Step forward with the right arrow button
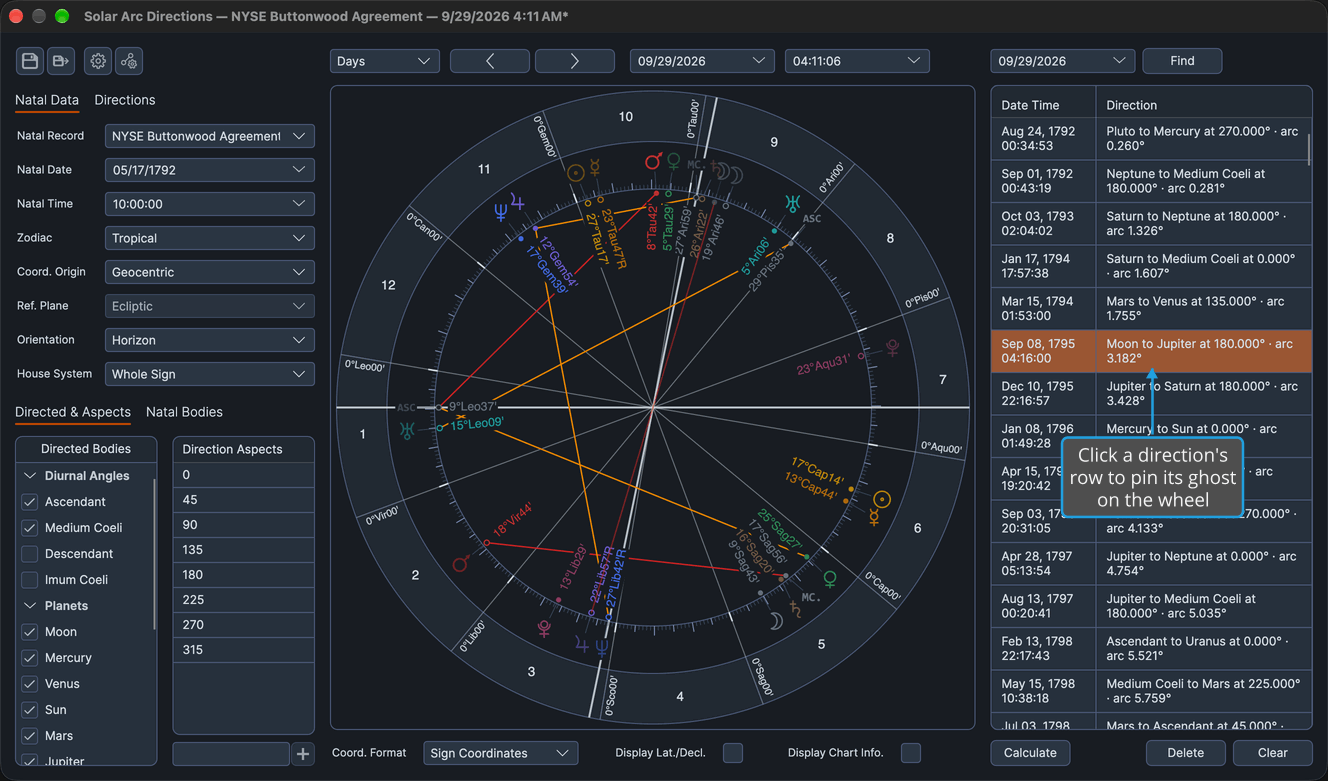 click(x=575, y=61)
